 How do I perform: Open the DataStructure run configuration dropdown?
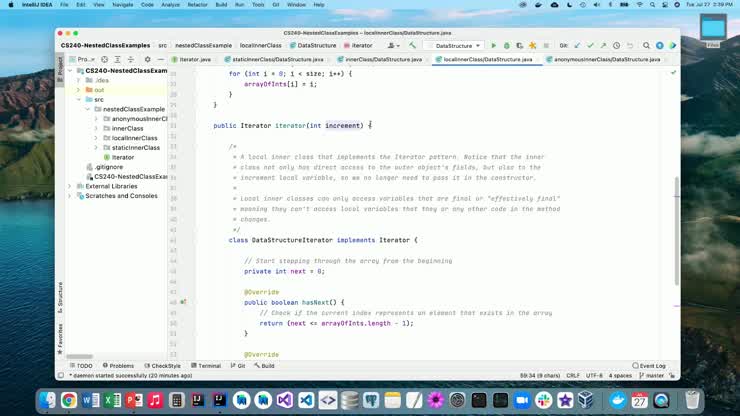[x=454, y=46]
